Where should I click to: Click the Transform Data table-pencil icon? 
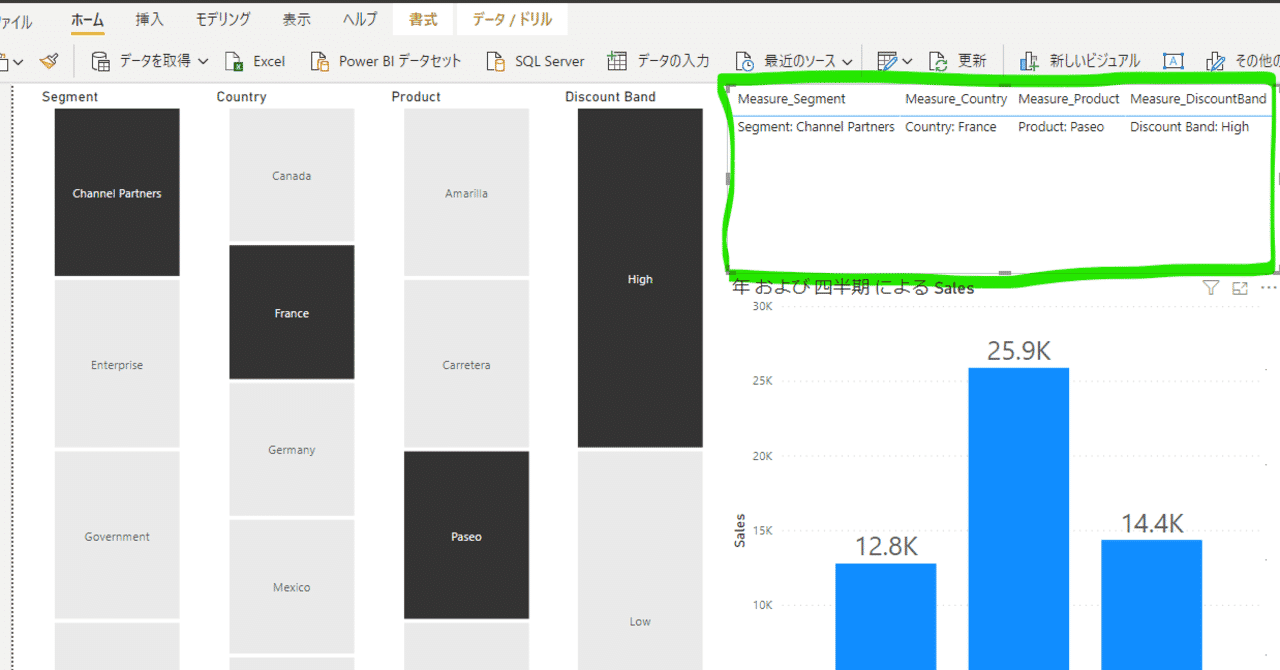coord(887,61)
